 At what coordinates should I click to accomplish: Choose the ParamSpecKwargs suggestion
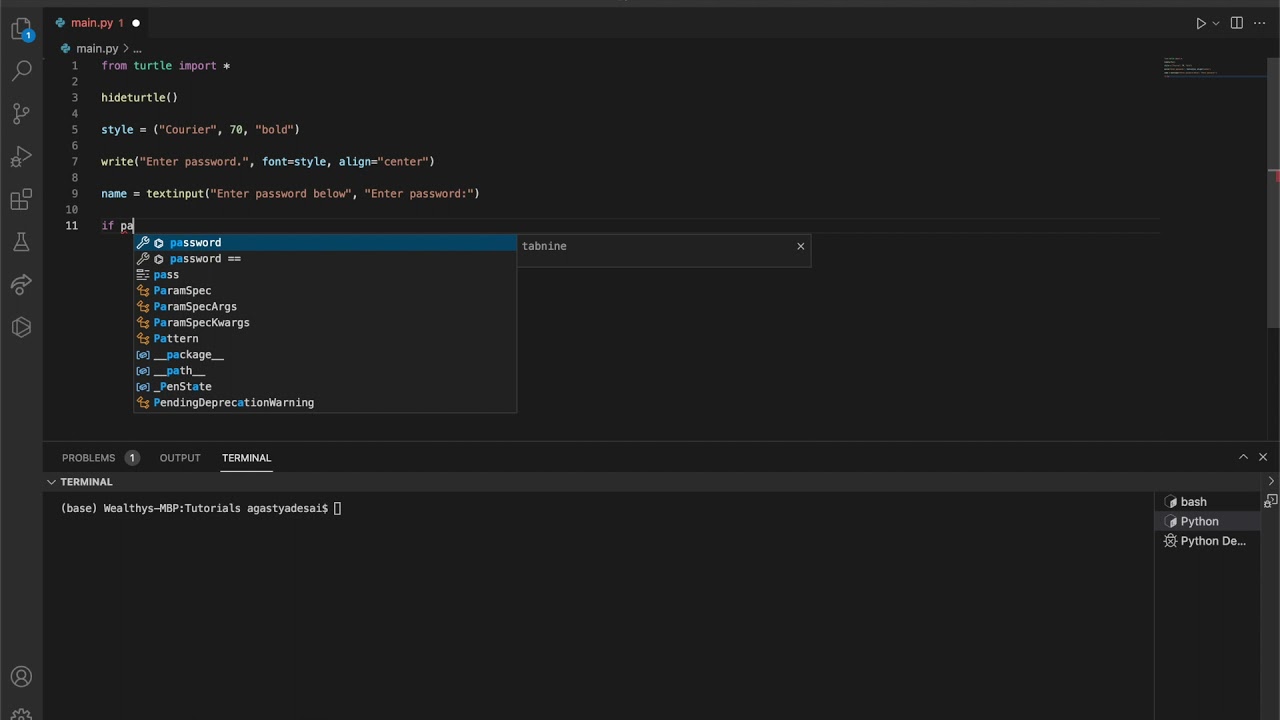click(x=325, y=322)
